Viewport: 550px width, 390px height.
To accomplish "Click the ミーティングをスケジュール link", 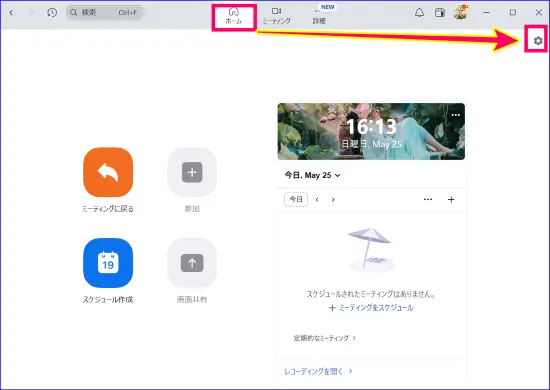I will (x=371, y=308).
